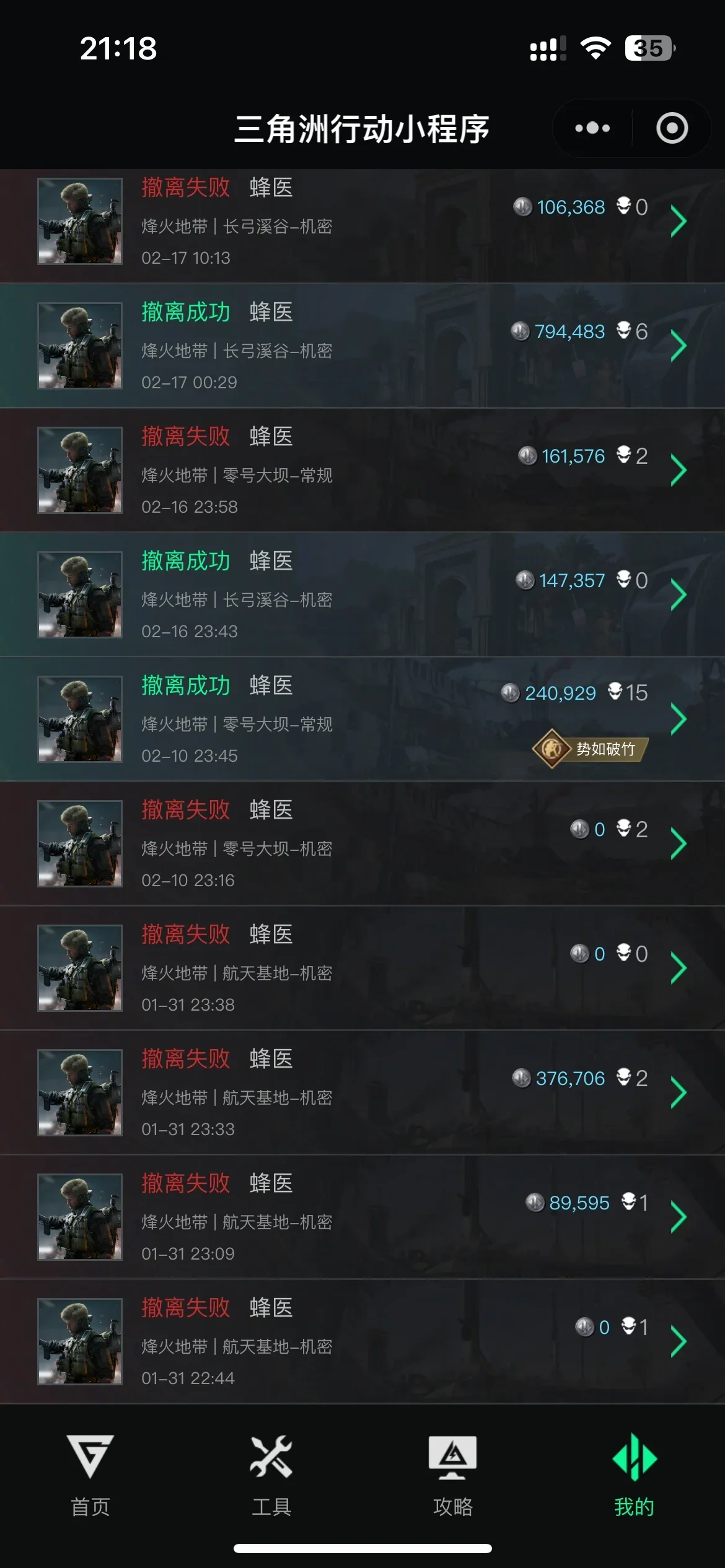Open the mini program more-options dots menu
The width and height of the screenshot is (725, 1568).
click(592, 128)
